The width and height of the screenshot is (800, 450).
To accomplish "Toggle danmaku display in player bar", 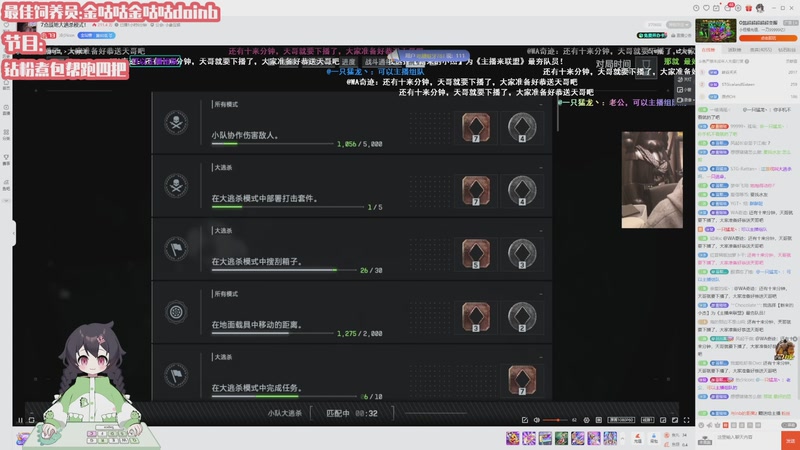I will [598, 420].
